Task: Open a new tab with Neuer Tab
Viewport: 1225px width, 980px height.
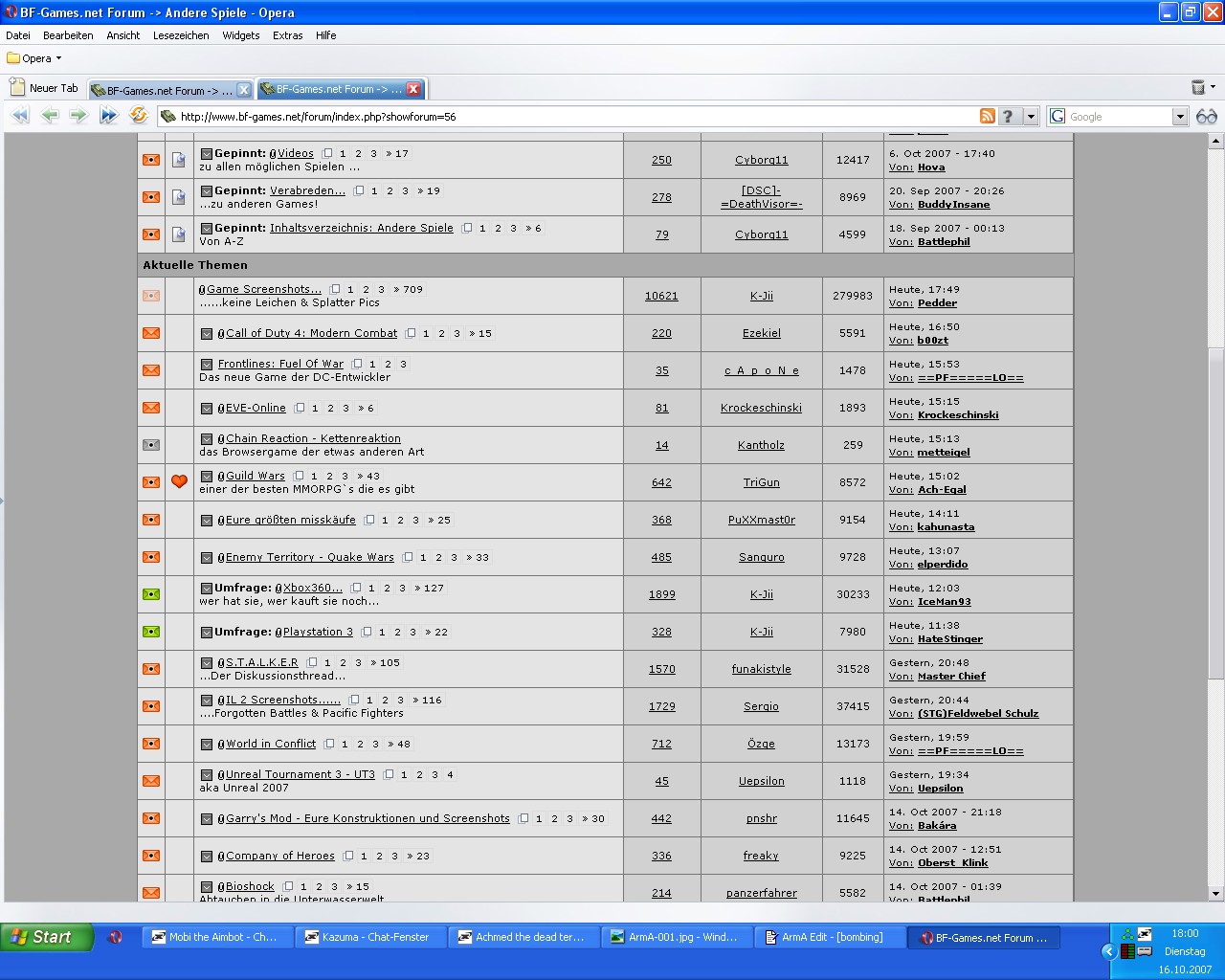Action: 44,88
